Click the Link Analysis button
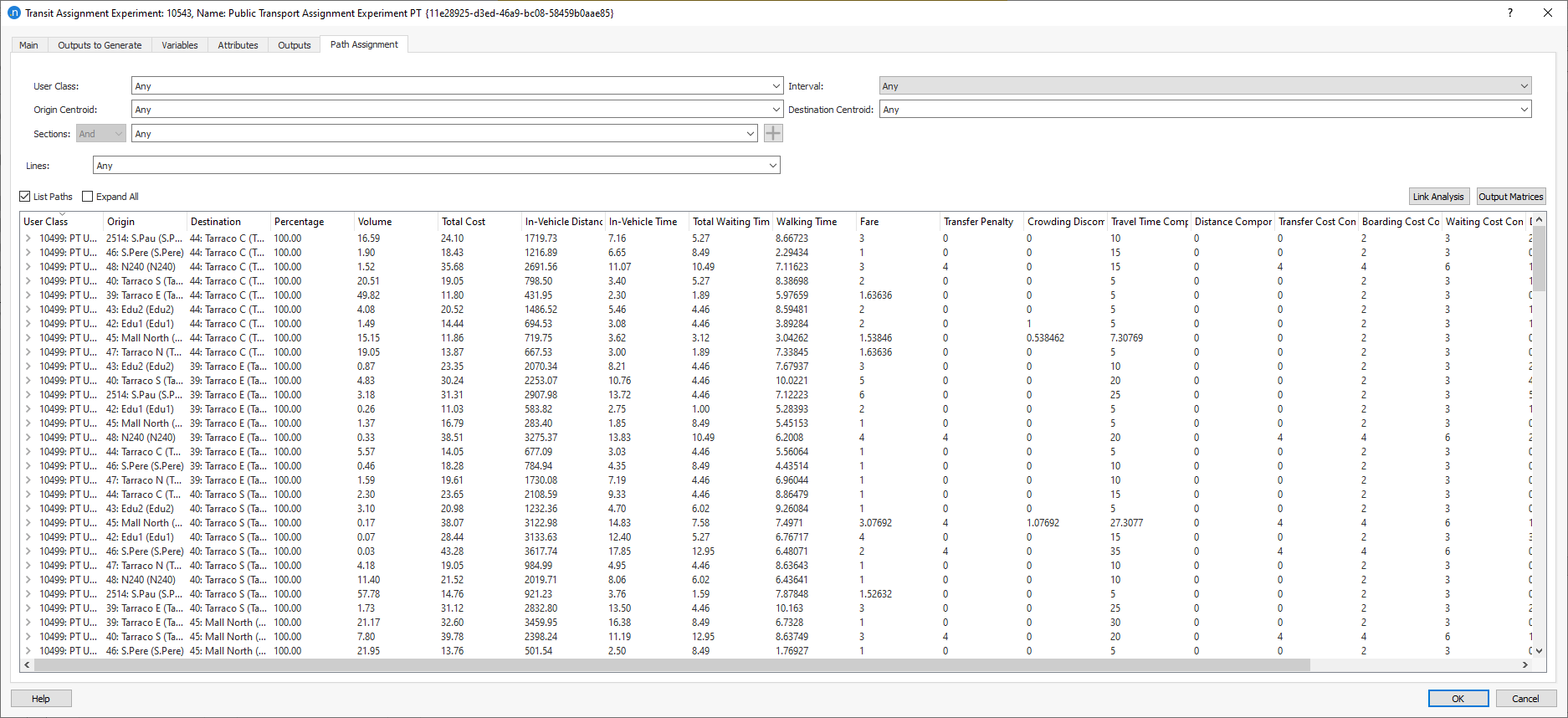 [x=1438, y=197]
